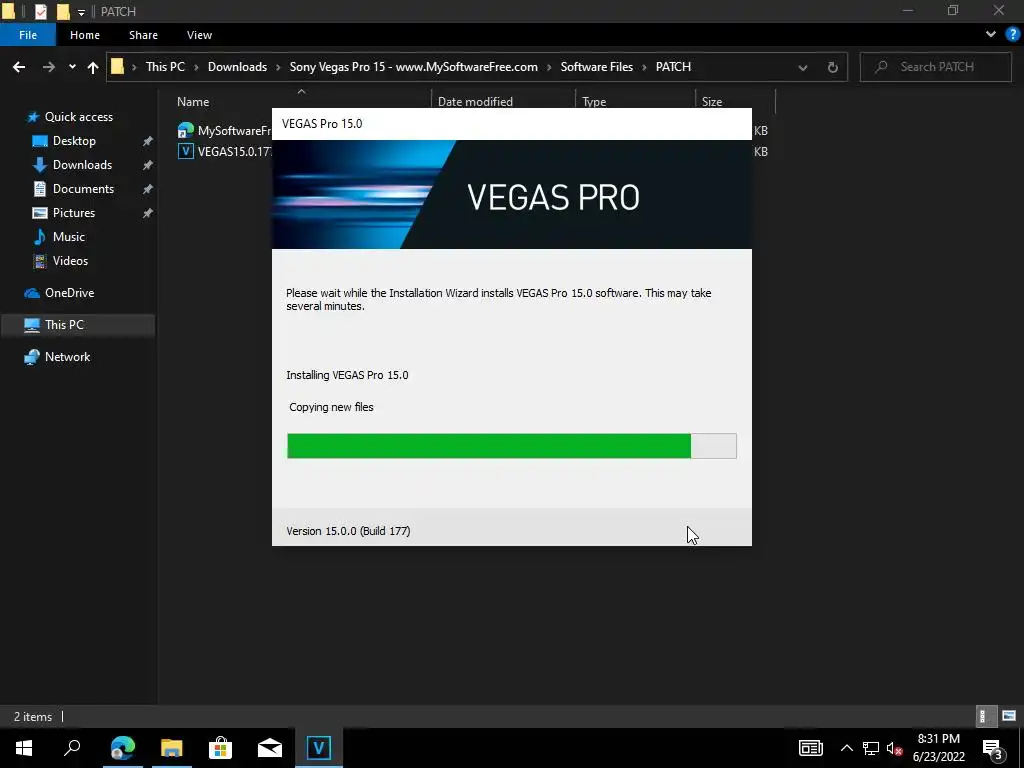Click Downloads in the address path
This screenshot has height=768, width=1024.
237,67
